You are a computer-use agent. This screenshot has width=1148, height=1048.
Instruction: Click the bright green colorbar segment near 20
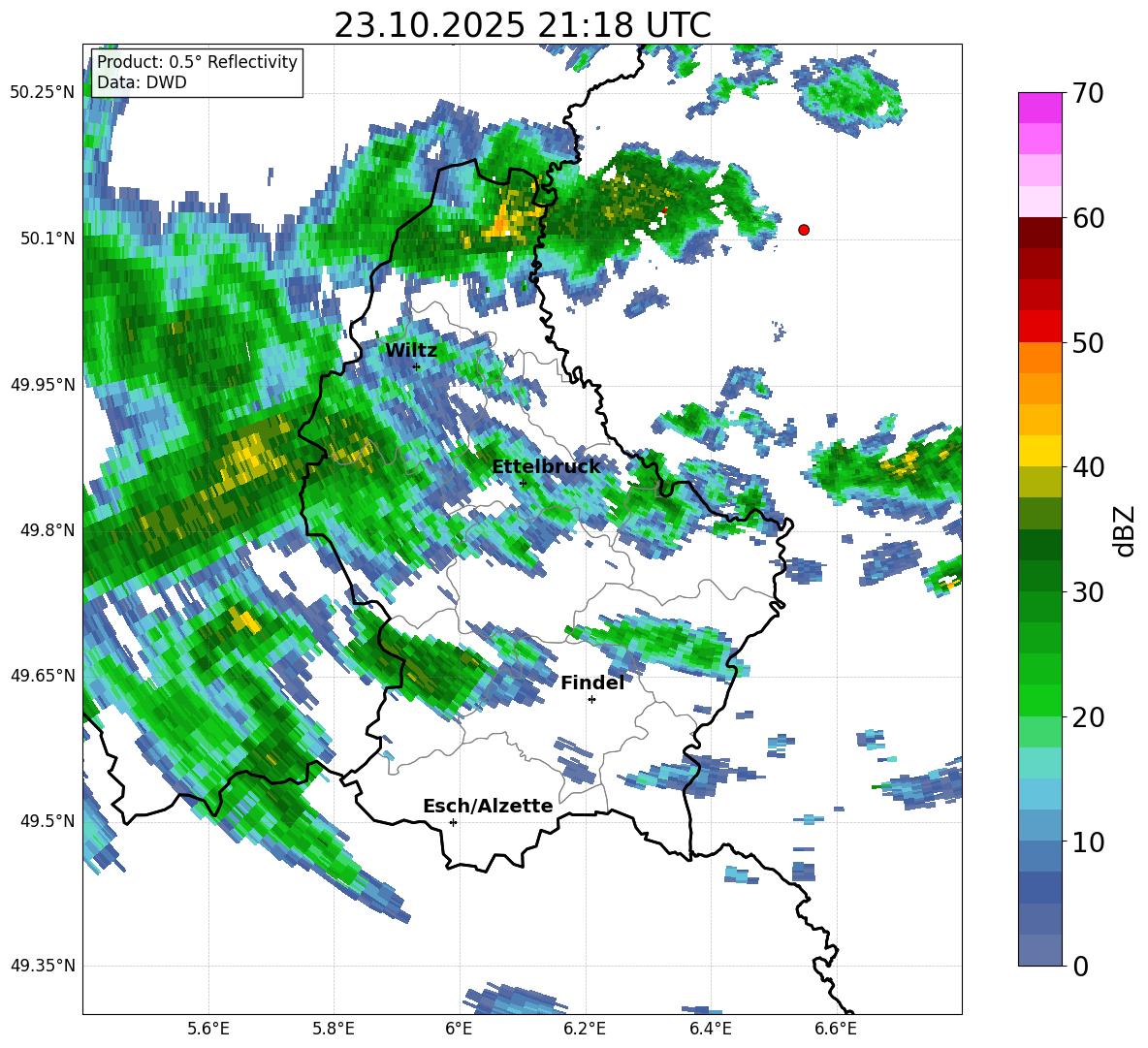[1039, 700]
